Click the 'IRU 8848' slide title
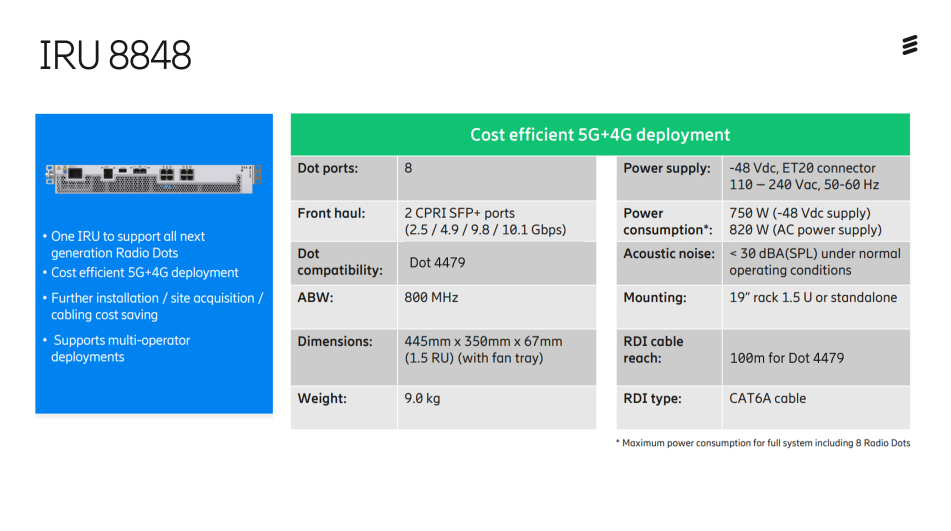Screen dimensions: 951x531 [115, 55]
